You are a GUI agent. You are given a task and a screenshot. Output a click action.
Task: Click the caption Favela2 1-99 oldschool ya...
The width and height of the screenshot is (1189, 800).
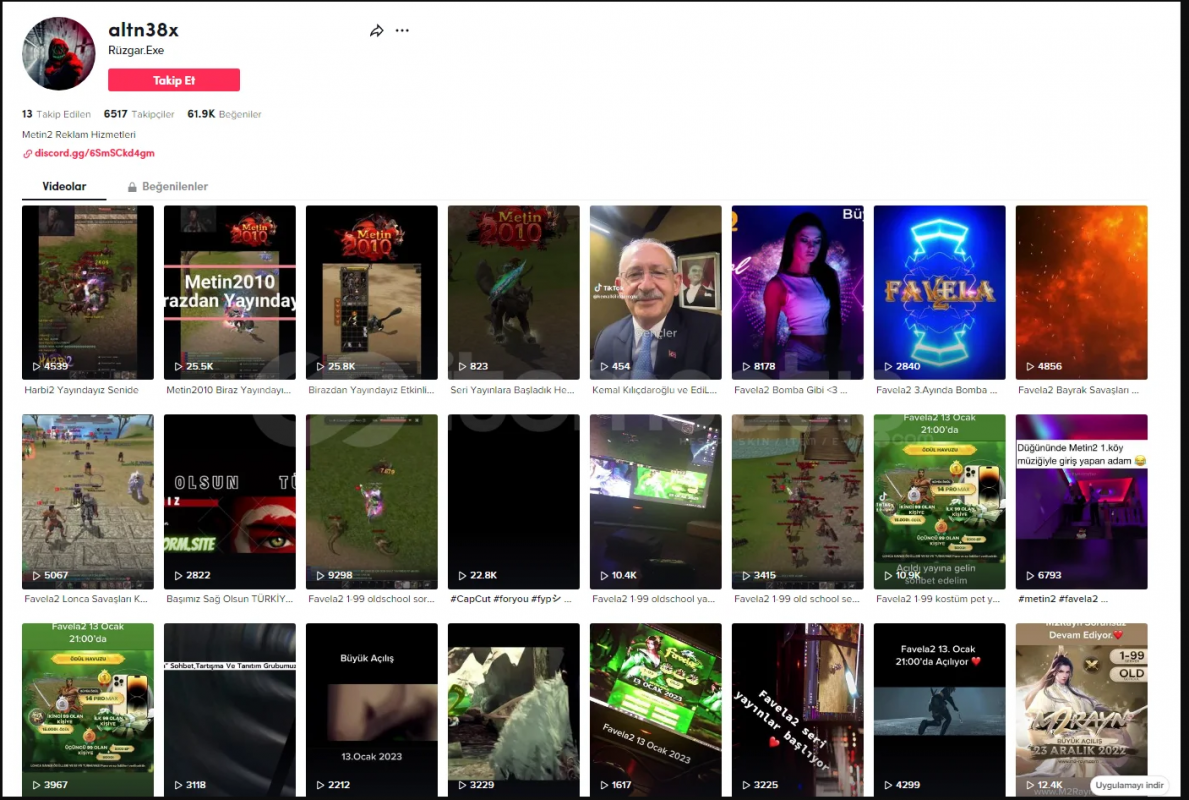click(654, 598)
